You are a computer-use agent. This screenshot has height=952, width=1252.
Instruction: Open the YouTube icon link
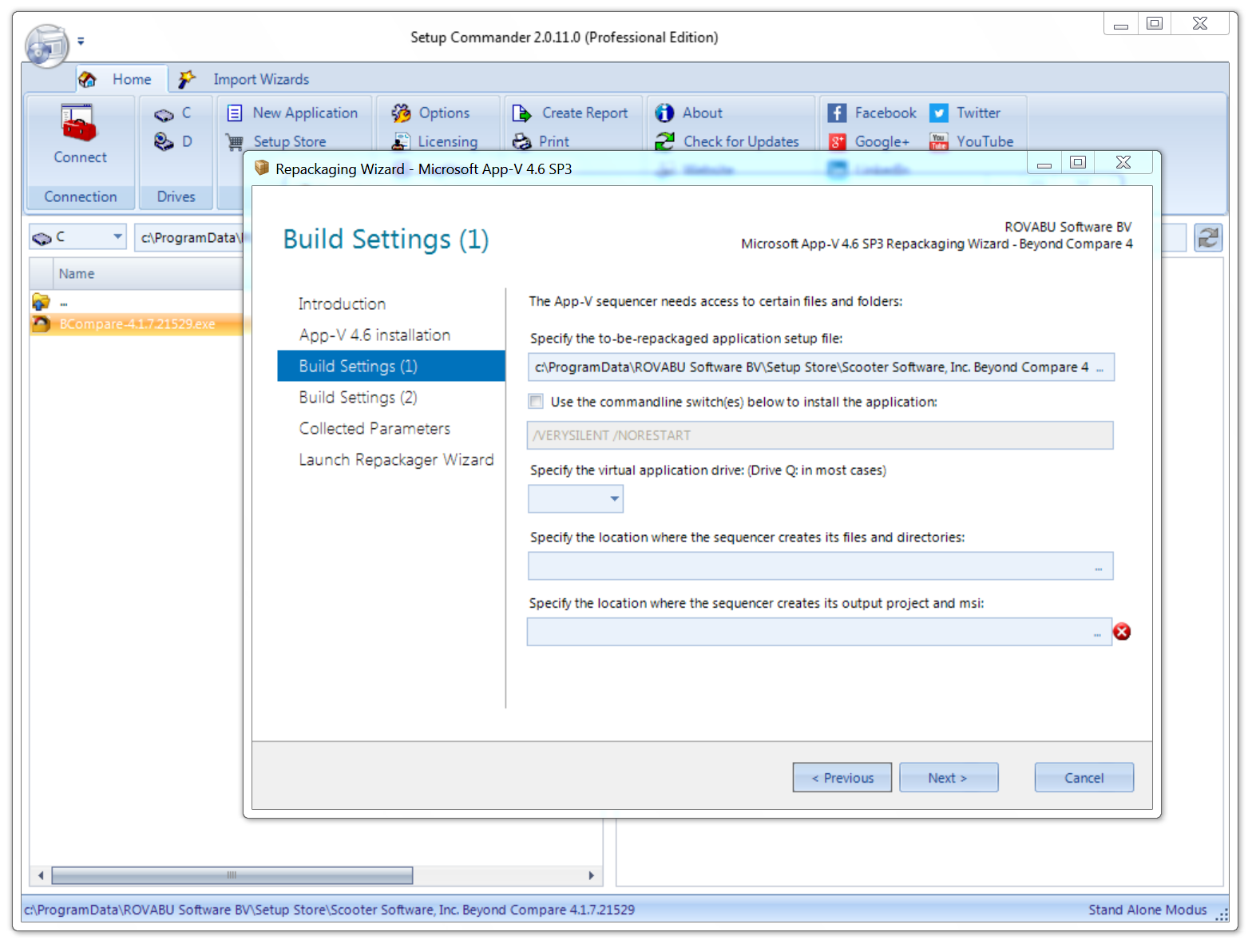tap(939, 142)
